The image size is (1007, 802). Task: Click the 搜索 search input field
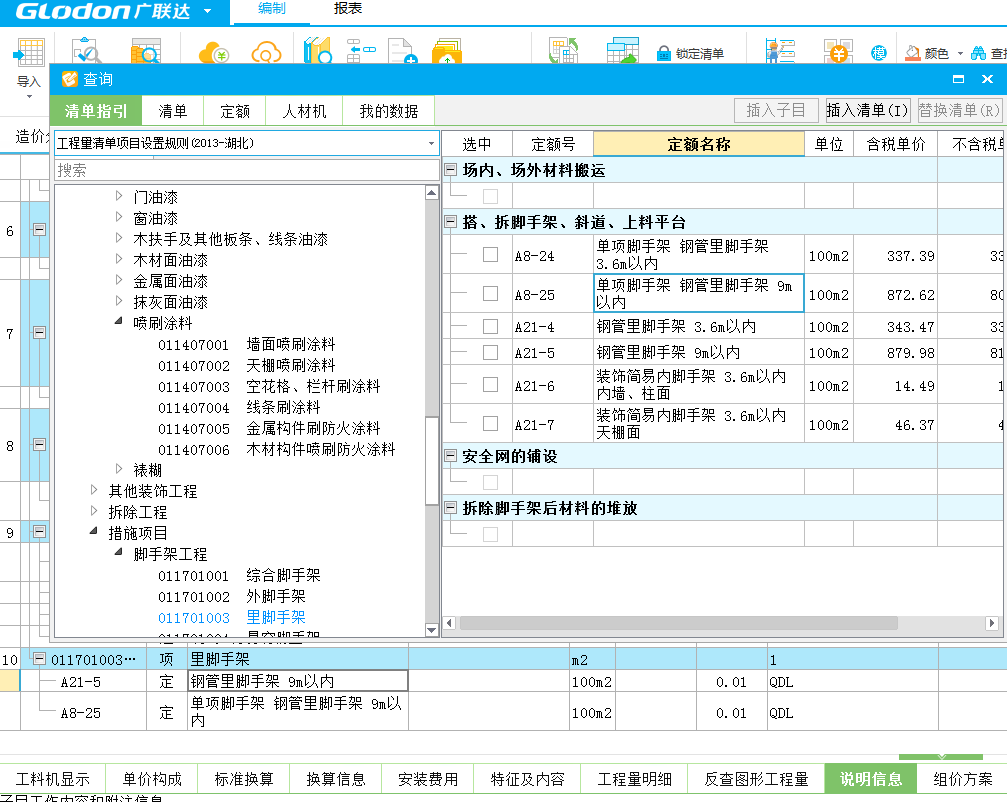[247, 170]
